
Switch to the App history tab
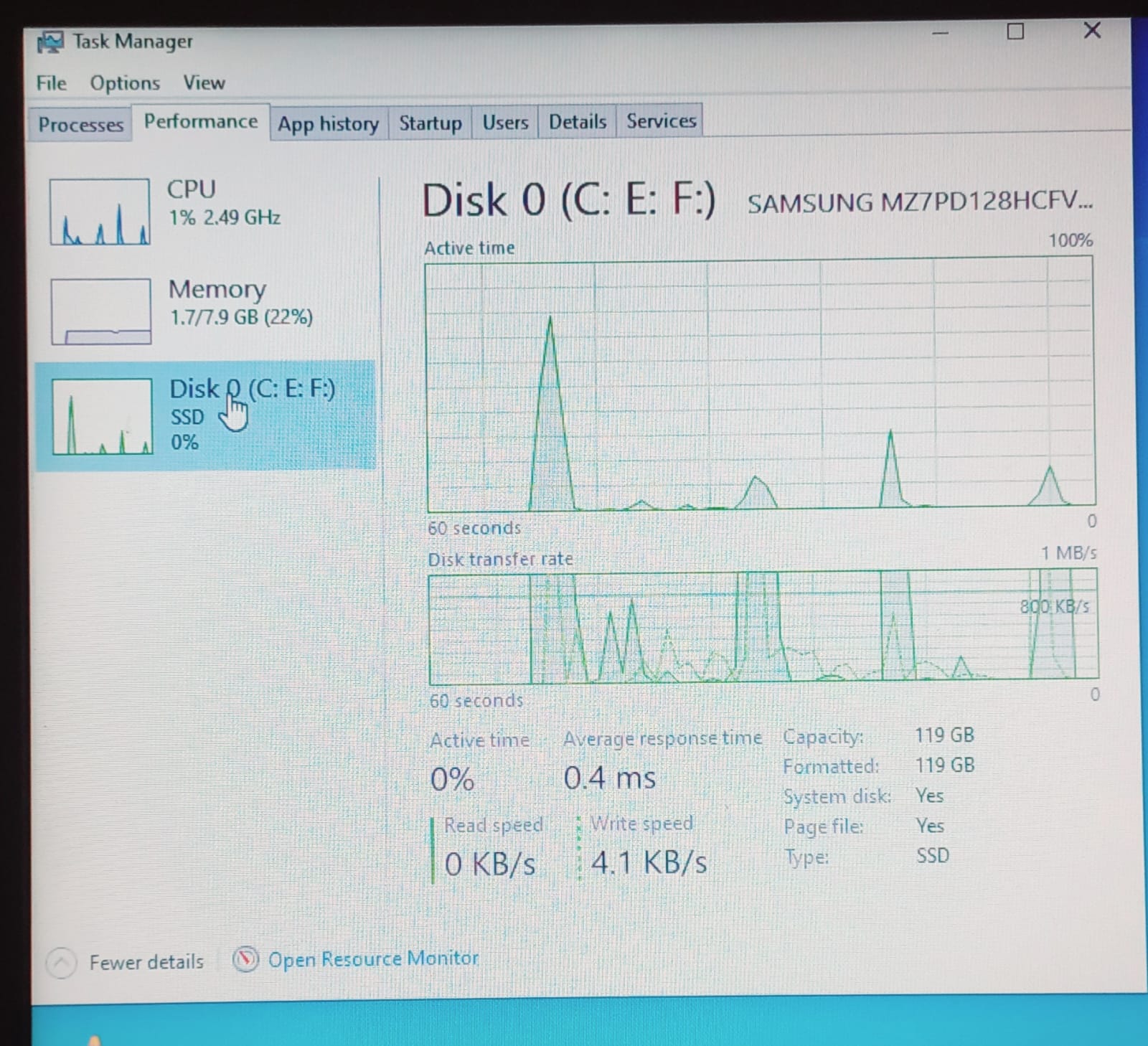328,123
